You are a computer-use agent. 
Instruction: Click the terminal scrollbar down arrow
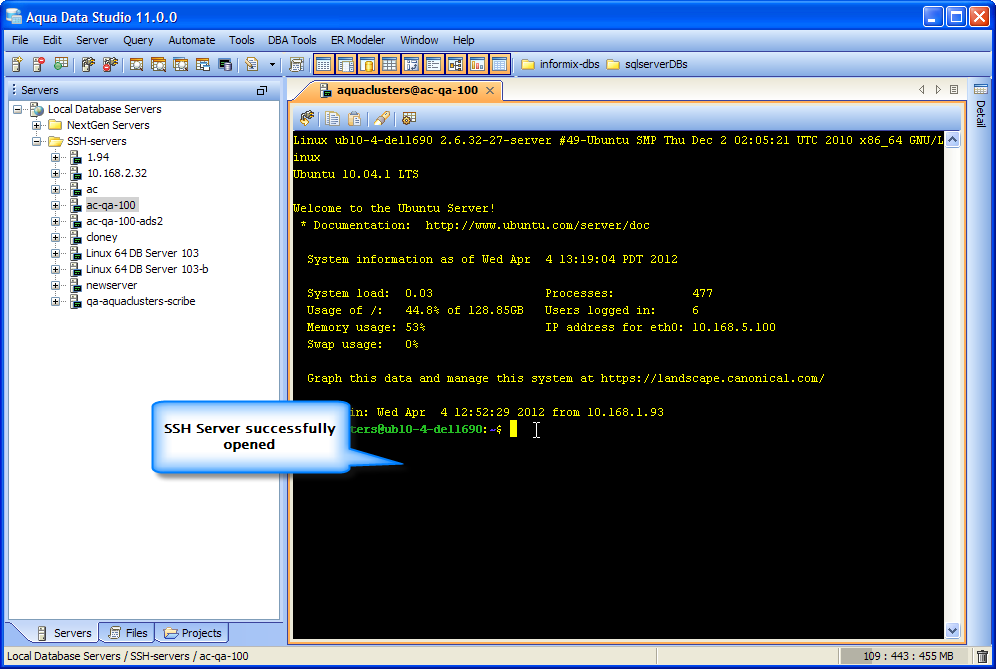pos(952,630)
